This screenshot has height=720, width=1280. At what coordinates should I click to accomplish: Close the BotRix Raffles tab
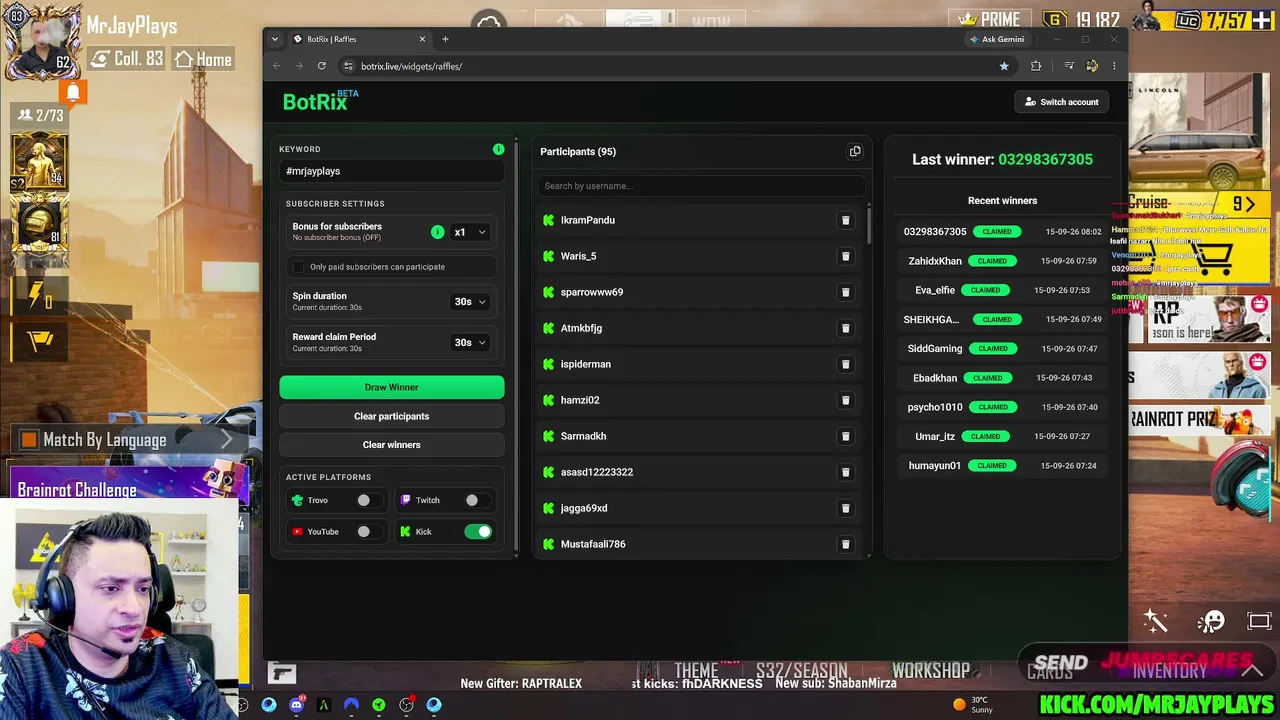tap(422, 39)
